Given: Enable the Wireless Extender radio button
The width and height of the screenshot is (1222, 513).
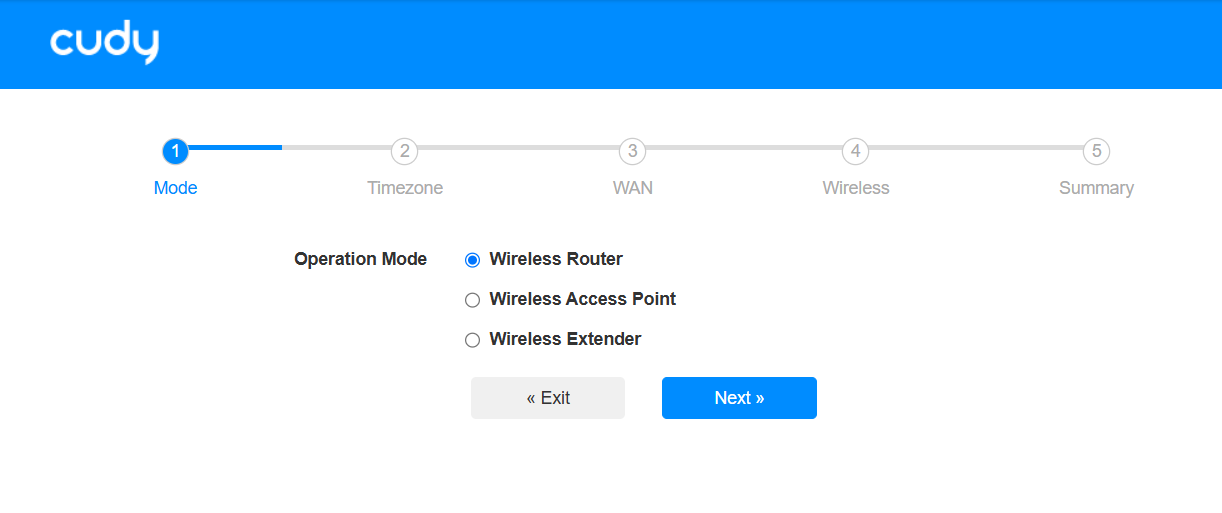Looking at the screenshot, I should point(473,340).
